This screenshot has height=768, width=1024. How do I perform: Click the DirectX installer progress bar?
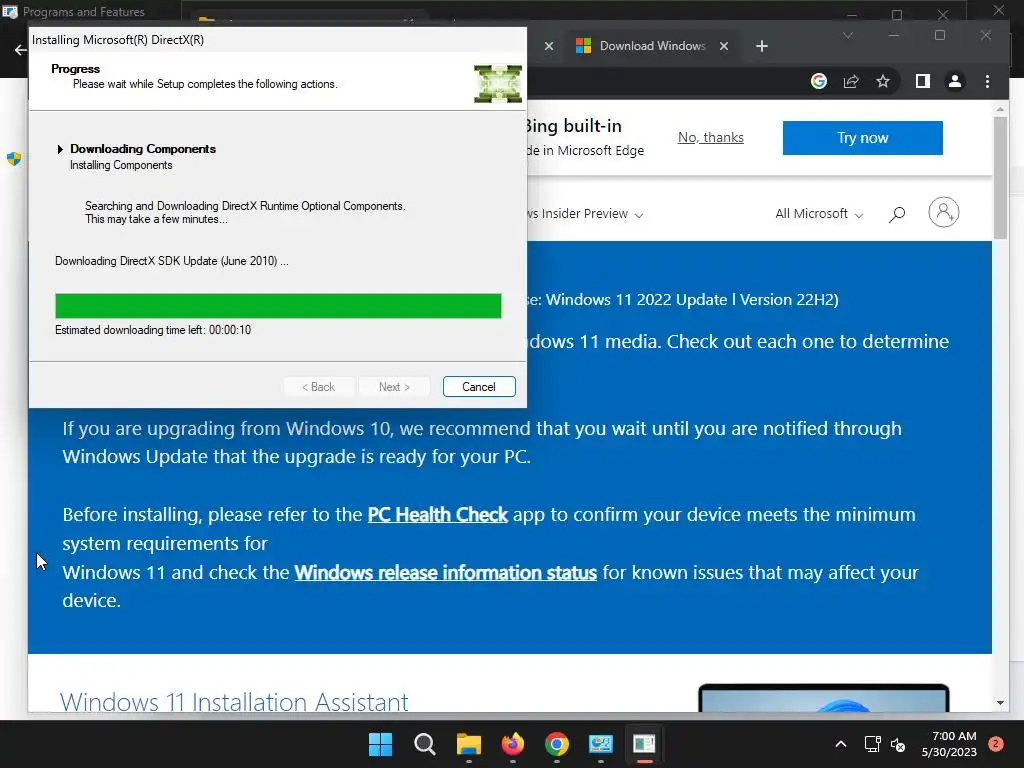(x=278, y=306)
